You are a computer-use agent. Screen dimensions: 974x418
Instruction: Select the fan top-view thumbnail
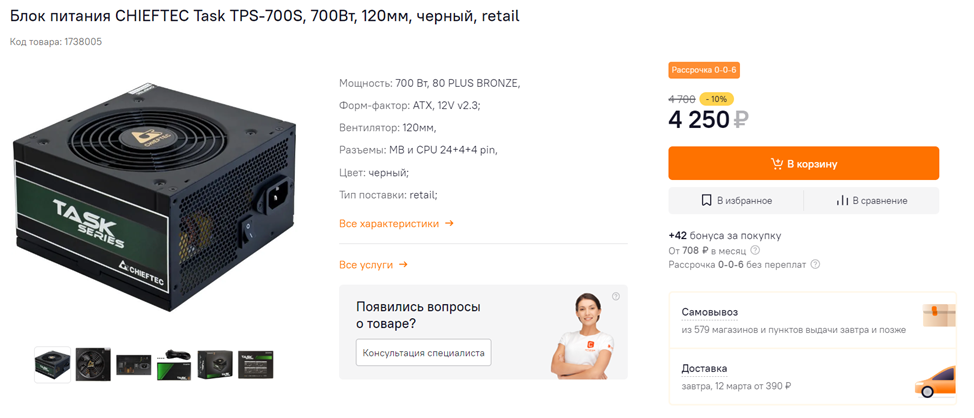(x=93, y=365)
